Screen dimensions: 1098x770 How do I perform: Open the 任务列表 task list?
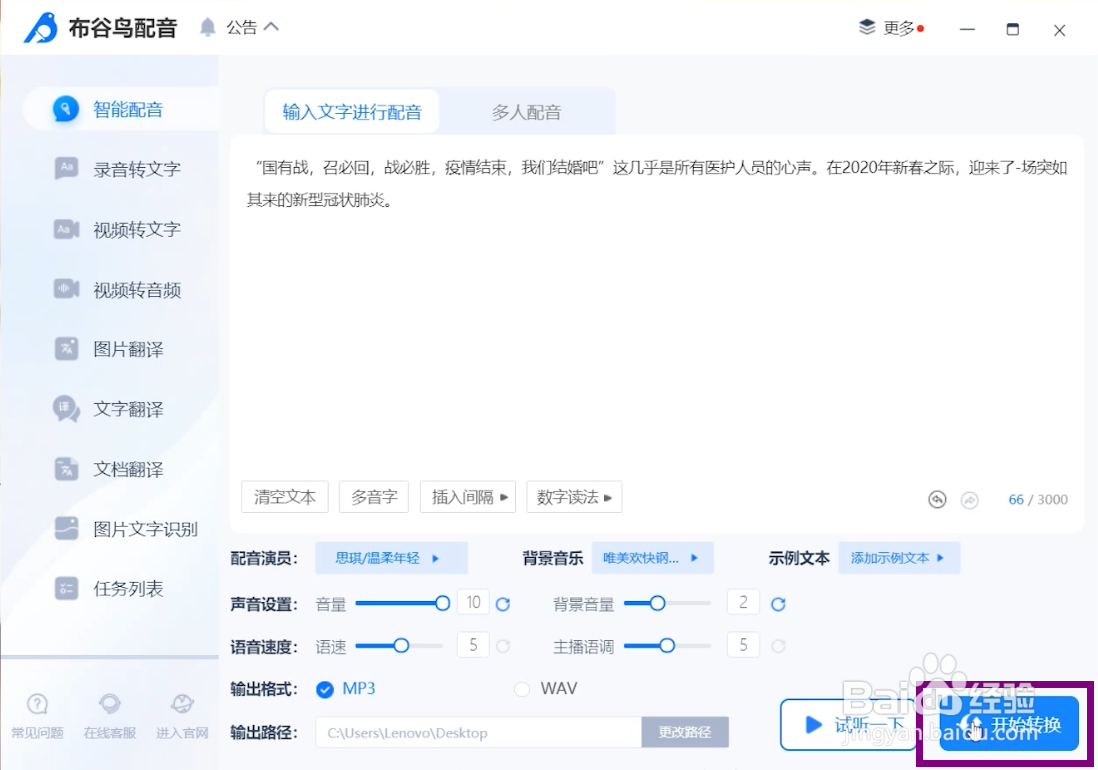(x=128, y=589)
